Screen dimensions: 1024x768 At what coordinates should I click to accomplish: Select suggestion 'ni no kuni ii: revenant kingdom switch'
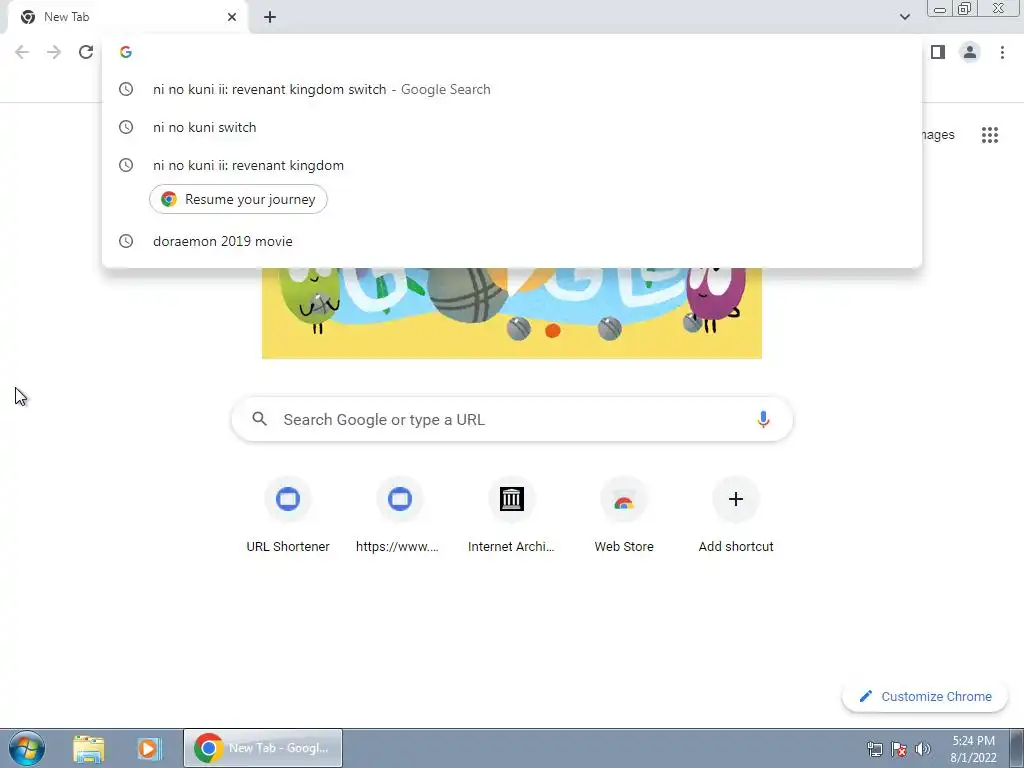512,89
